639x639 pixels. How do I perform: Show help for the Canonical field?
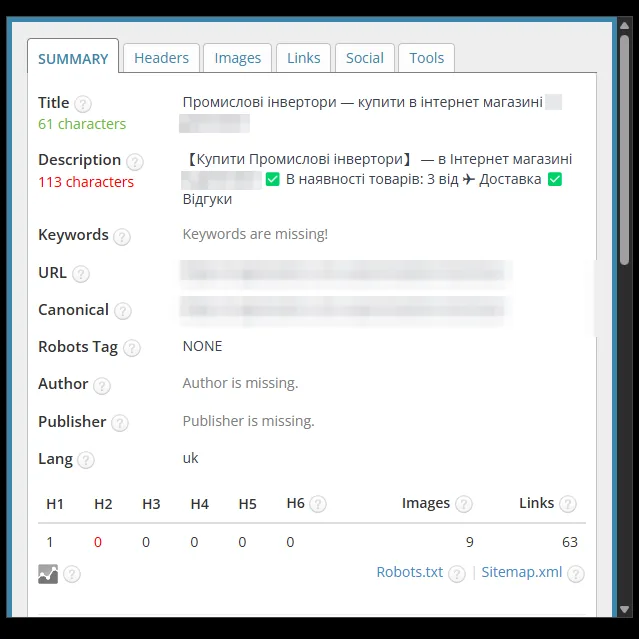coord(123,311)
